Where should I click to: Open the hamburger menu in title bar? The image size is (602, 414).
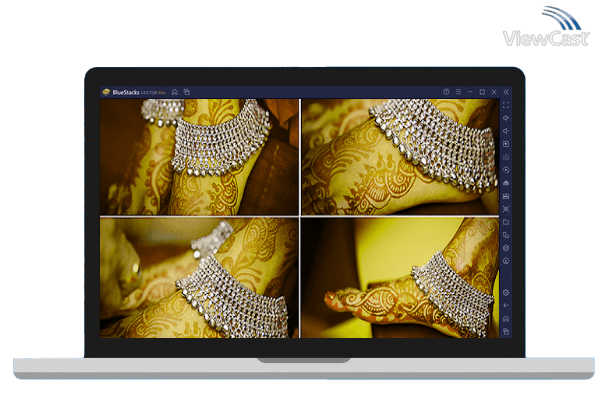click(458, 92)
